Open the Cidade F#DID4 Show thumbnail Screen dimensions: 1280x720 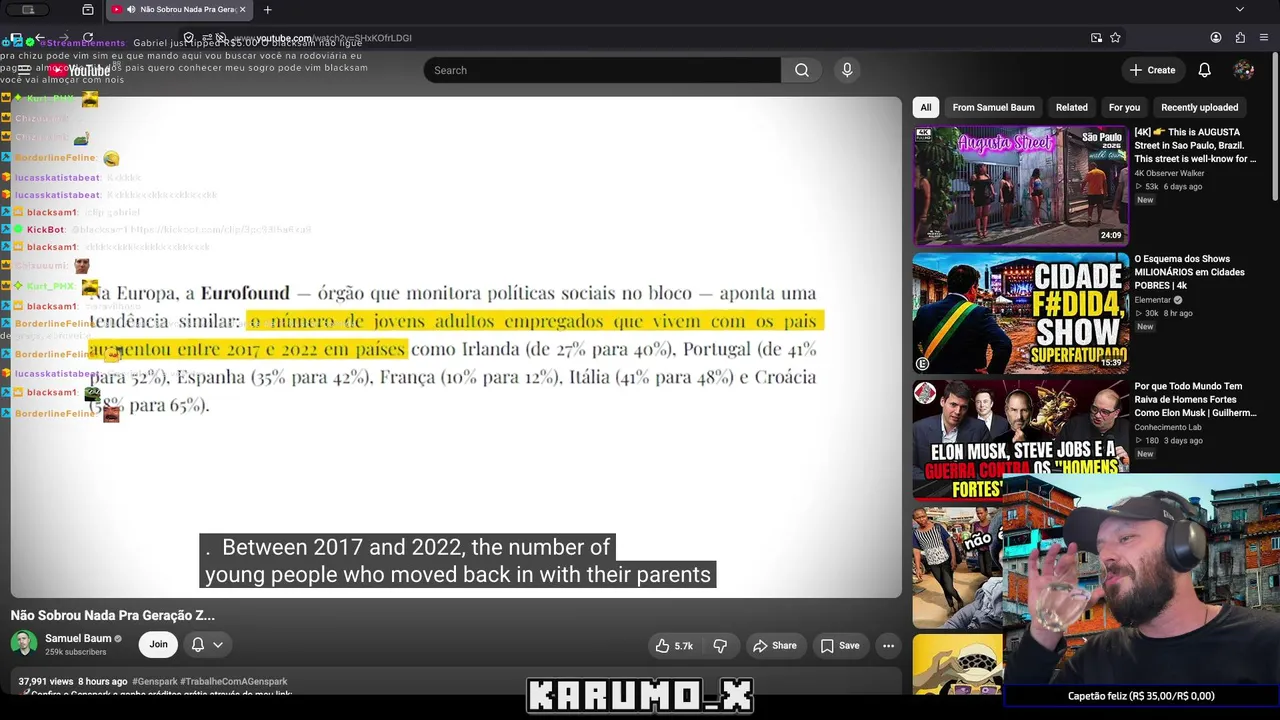point(1021,313)
